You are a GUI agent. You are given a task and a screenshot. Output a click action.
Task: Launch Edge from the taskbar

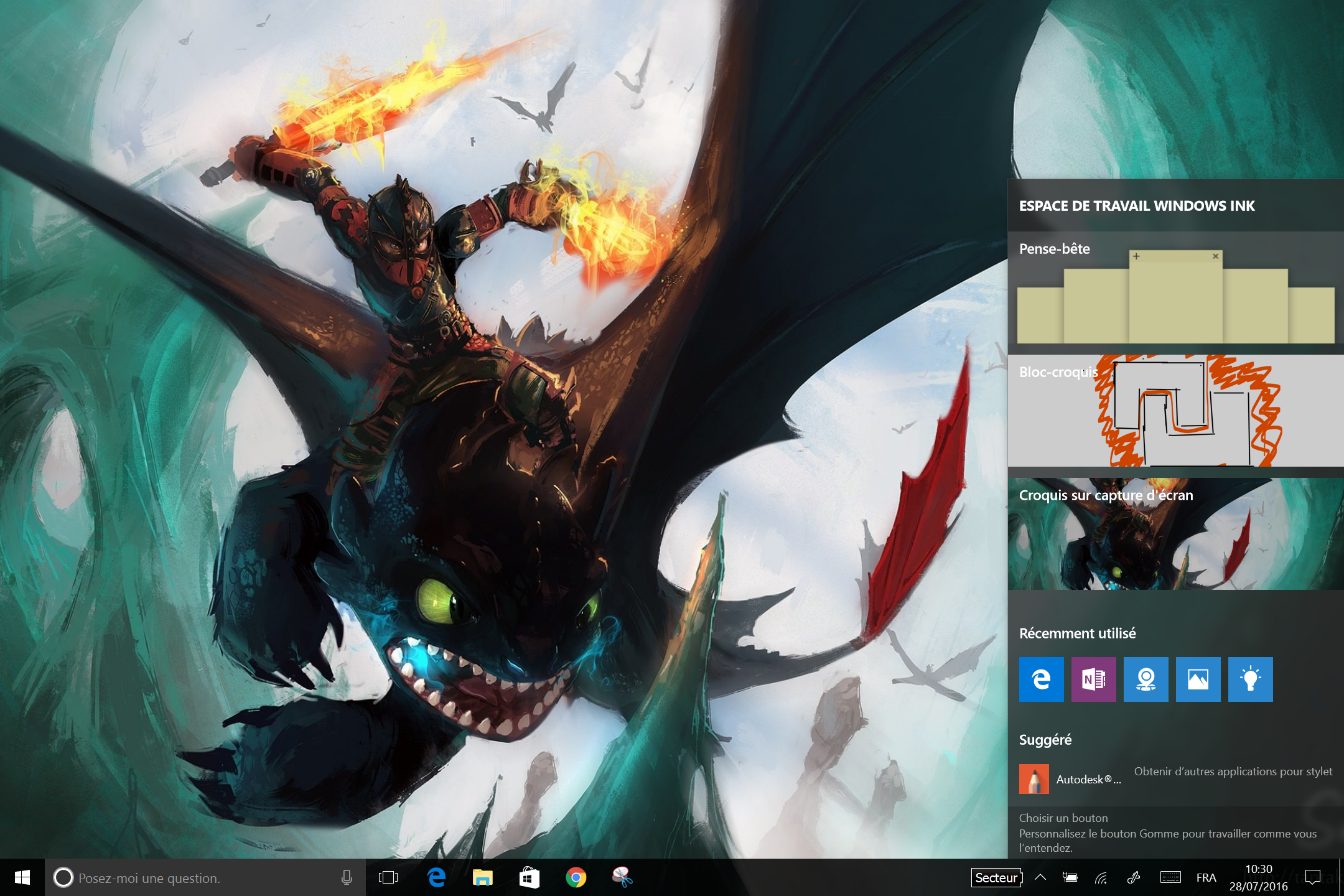[x=436, y=877]
